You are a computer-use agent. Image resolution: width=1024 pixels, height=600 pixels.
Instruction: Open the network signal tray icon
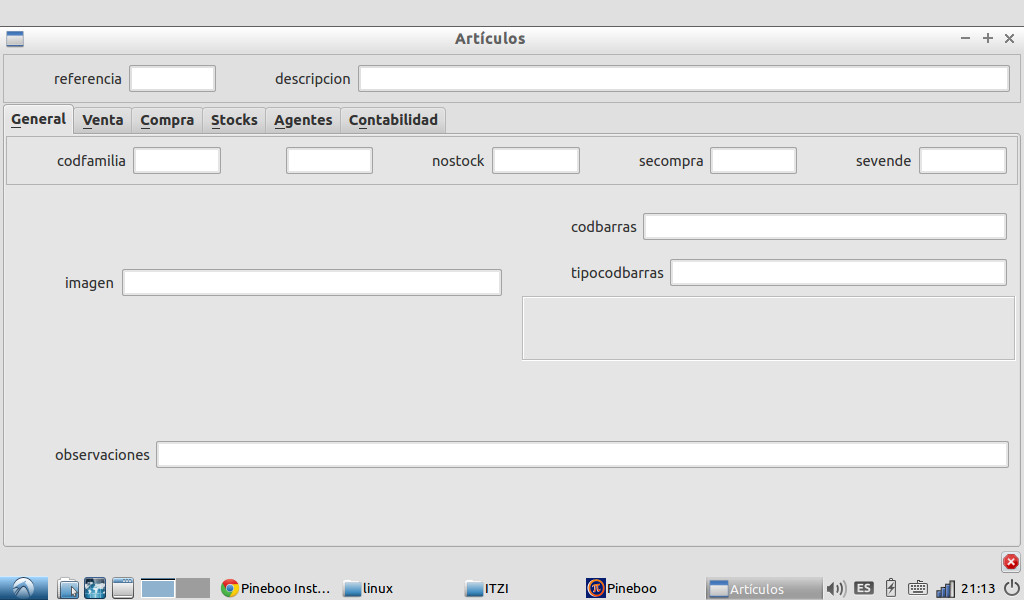click(945, 588)
